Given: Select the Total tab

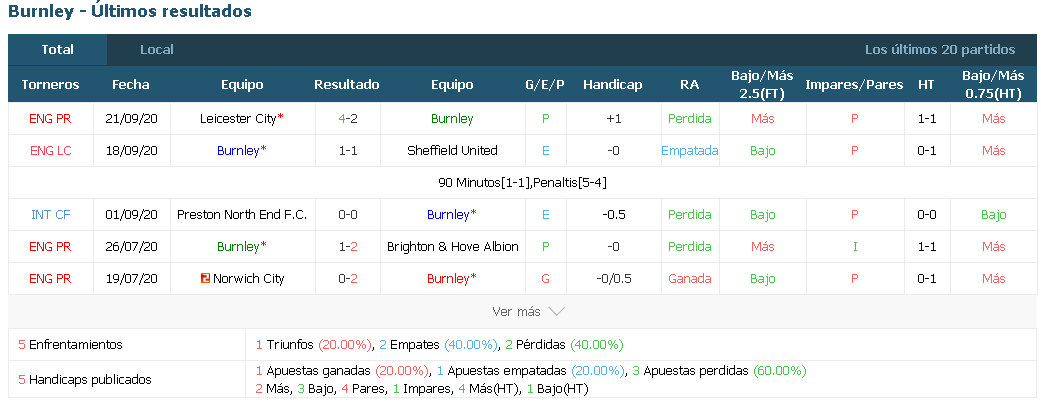Looking at the screenshot, I should [x=58, y=50].
